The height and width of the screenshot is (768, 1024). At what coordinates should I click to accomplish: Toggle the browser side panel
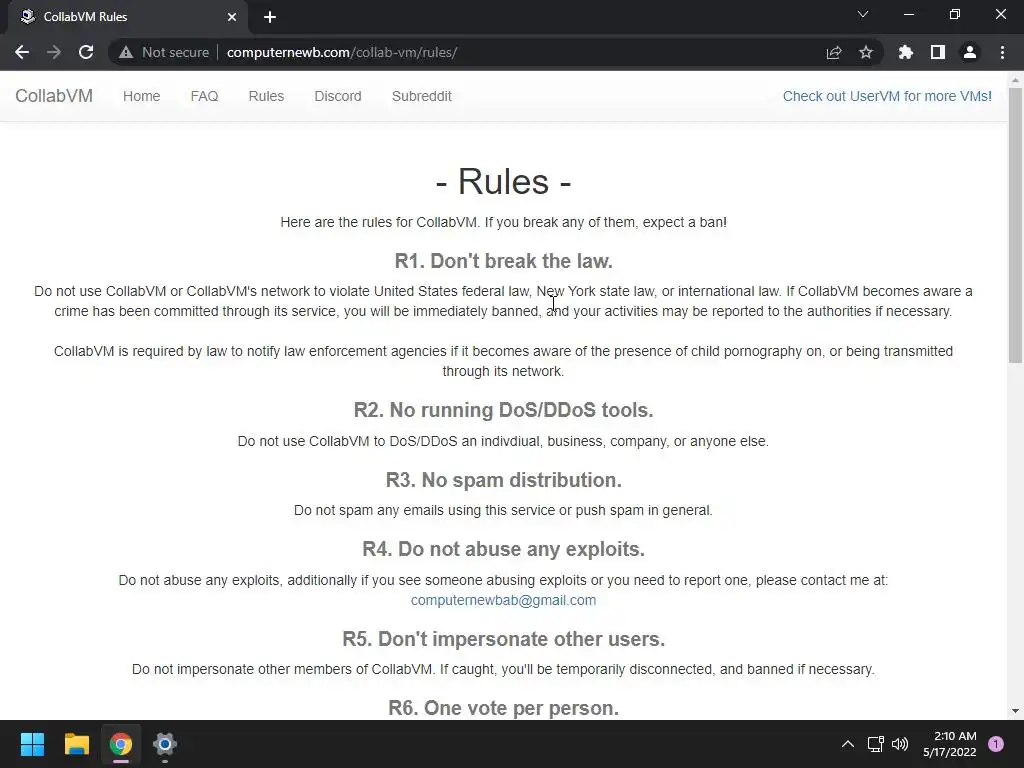[x=938, y=52]
